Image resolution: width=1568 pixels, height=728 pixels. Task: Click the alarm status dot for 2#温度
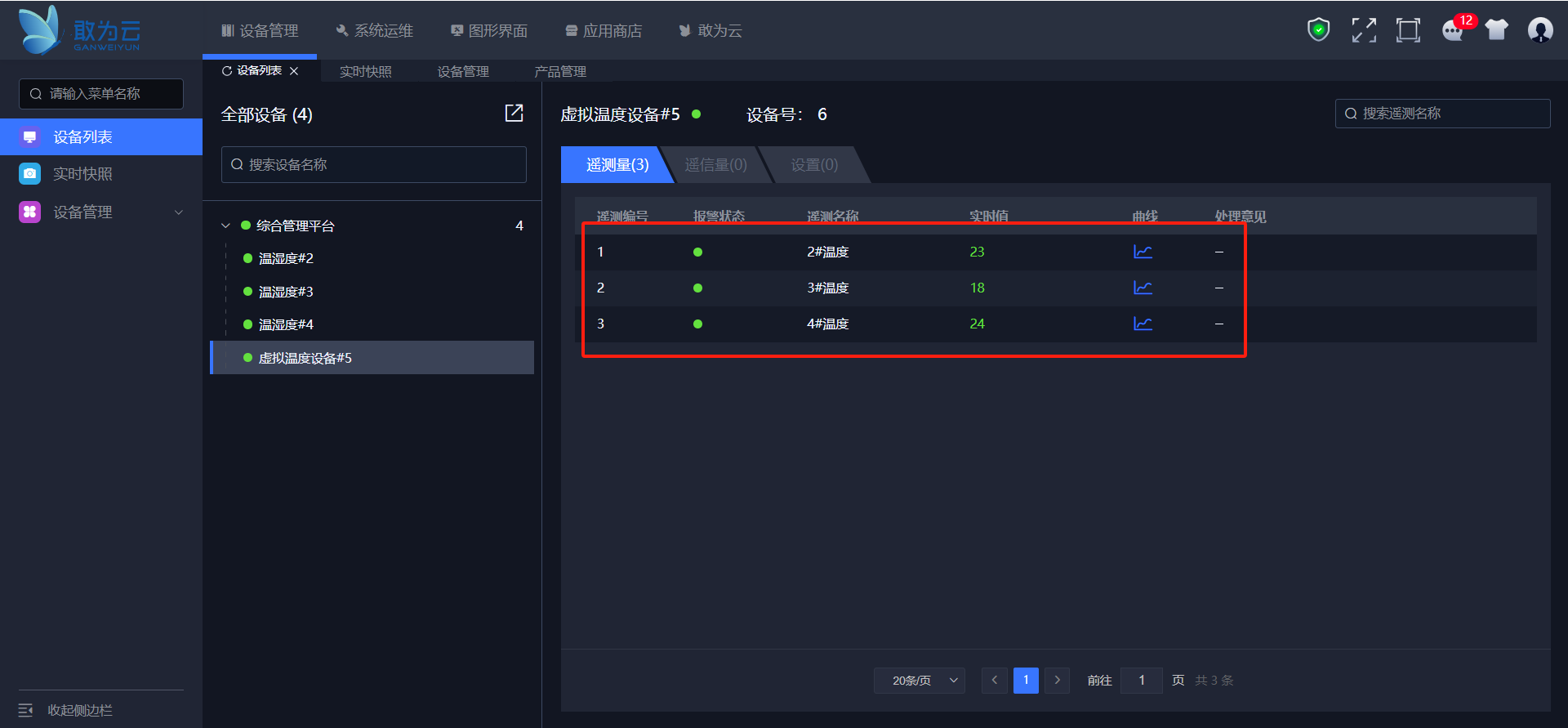(x=697, y=252)
